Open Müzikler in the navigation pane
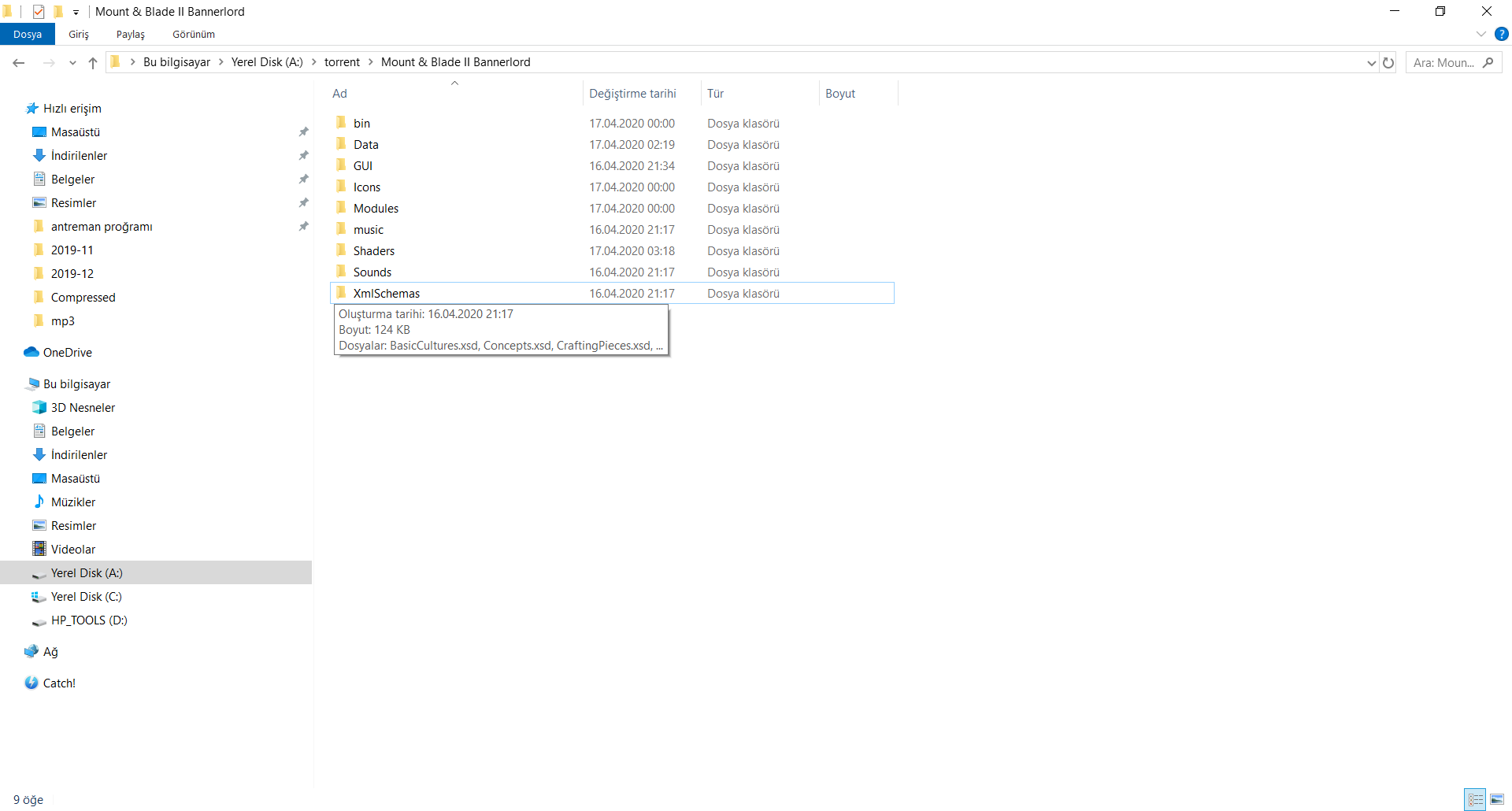Image resolution: width=1512 pixels, height=811 pixels. [x=72, y=502]
